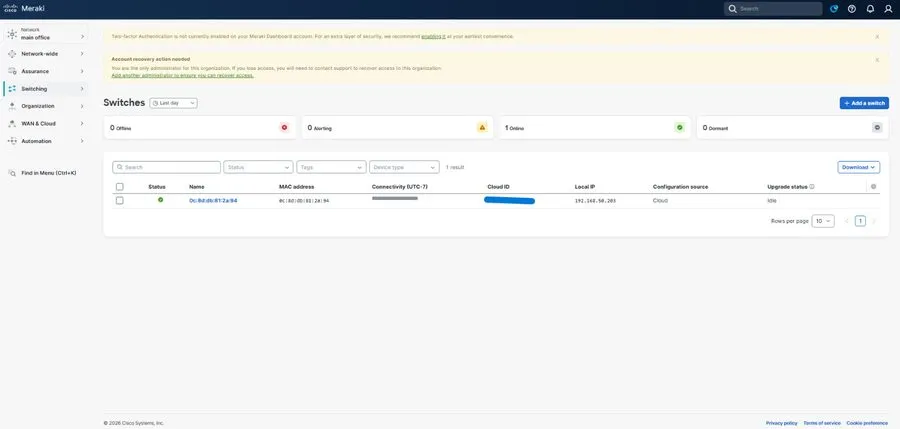Open the Rows per page dropdown

[x=823, y=221]
